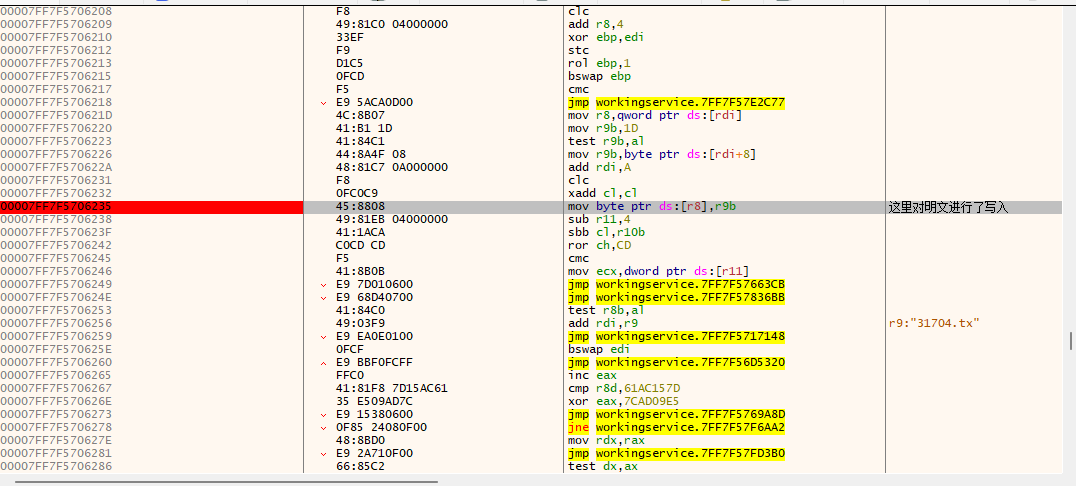Viewport: 1076px width, 486px height.
Task: Select the bswap ebp instruction
Action: point(600,76)
